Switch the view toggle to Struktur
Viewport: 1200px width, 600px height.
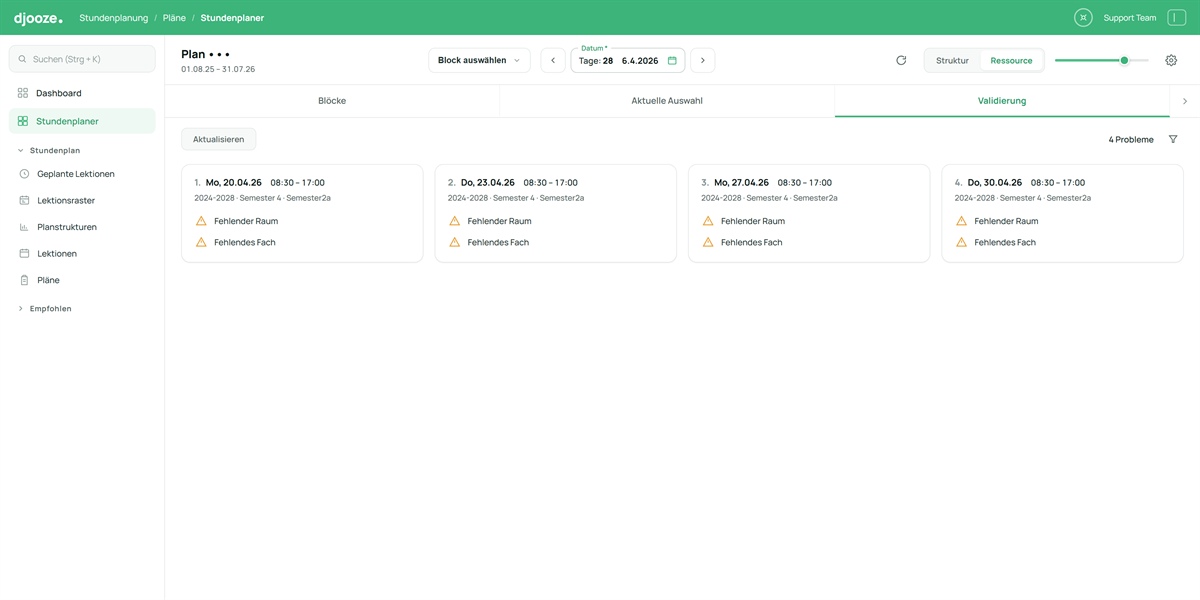[x=952, y=60]
